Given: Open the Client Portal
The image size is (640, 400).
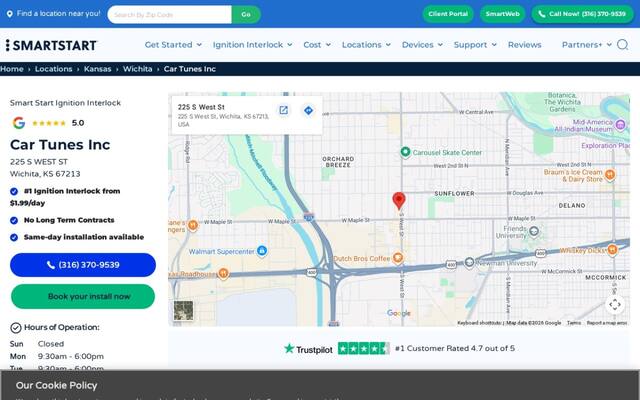Looking at the screenshot, I should (x=448, y=14).
